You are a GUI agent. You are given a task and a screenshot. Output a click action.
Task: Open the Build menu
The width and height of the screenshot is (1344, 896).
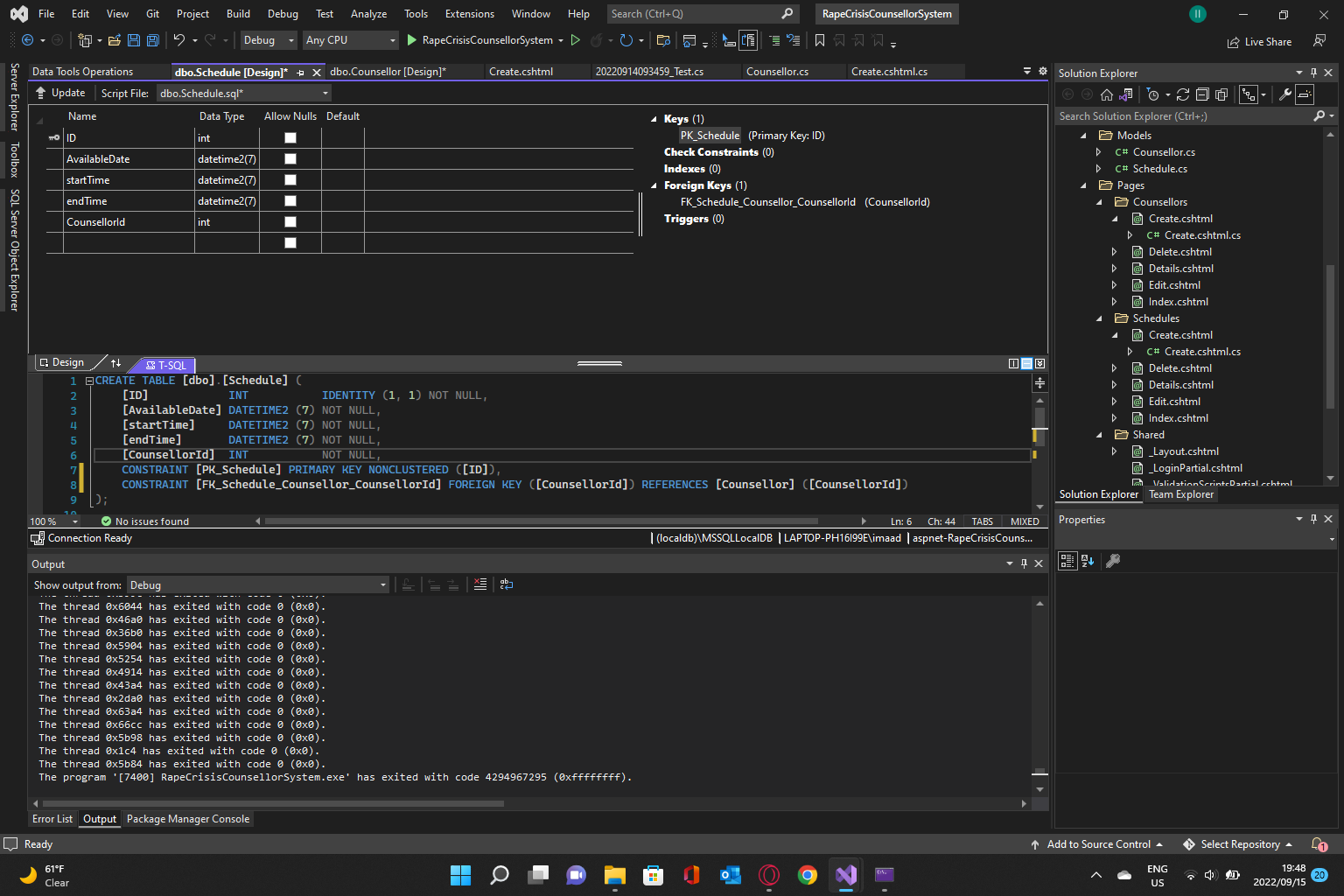click(x=238, y=14)
